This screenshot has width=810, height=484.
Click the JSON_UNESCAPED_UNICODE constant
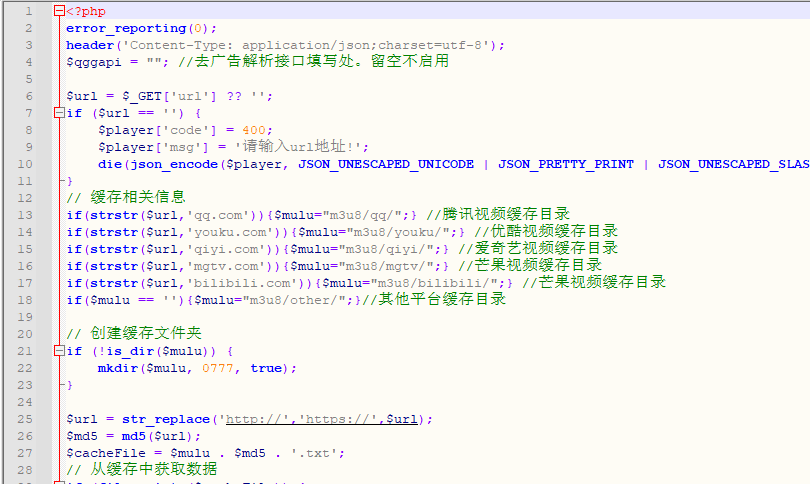(386, 164)
